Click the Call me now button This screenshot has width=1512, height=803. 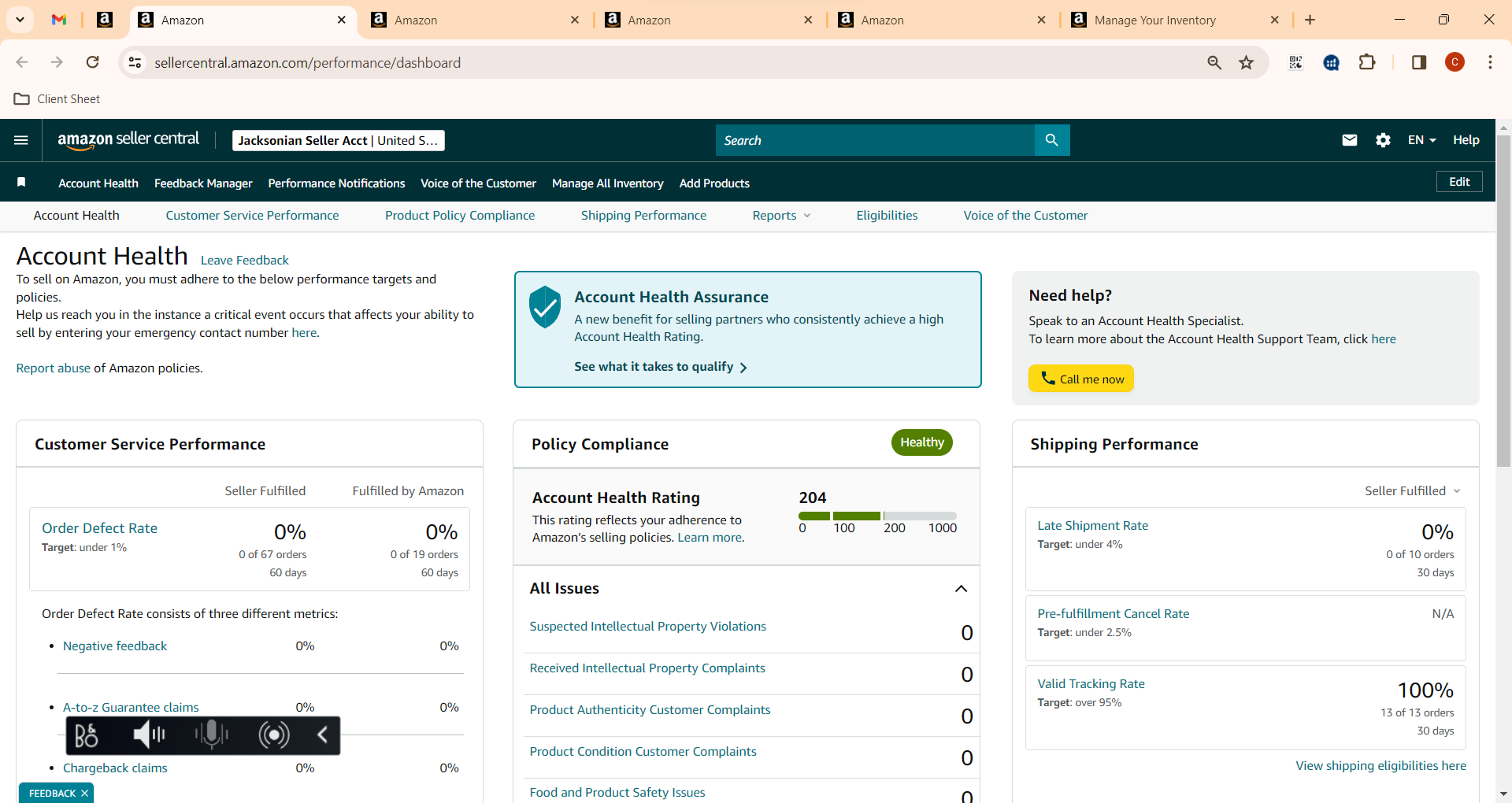[1081, 379]
